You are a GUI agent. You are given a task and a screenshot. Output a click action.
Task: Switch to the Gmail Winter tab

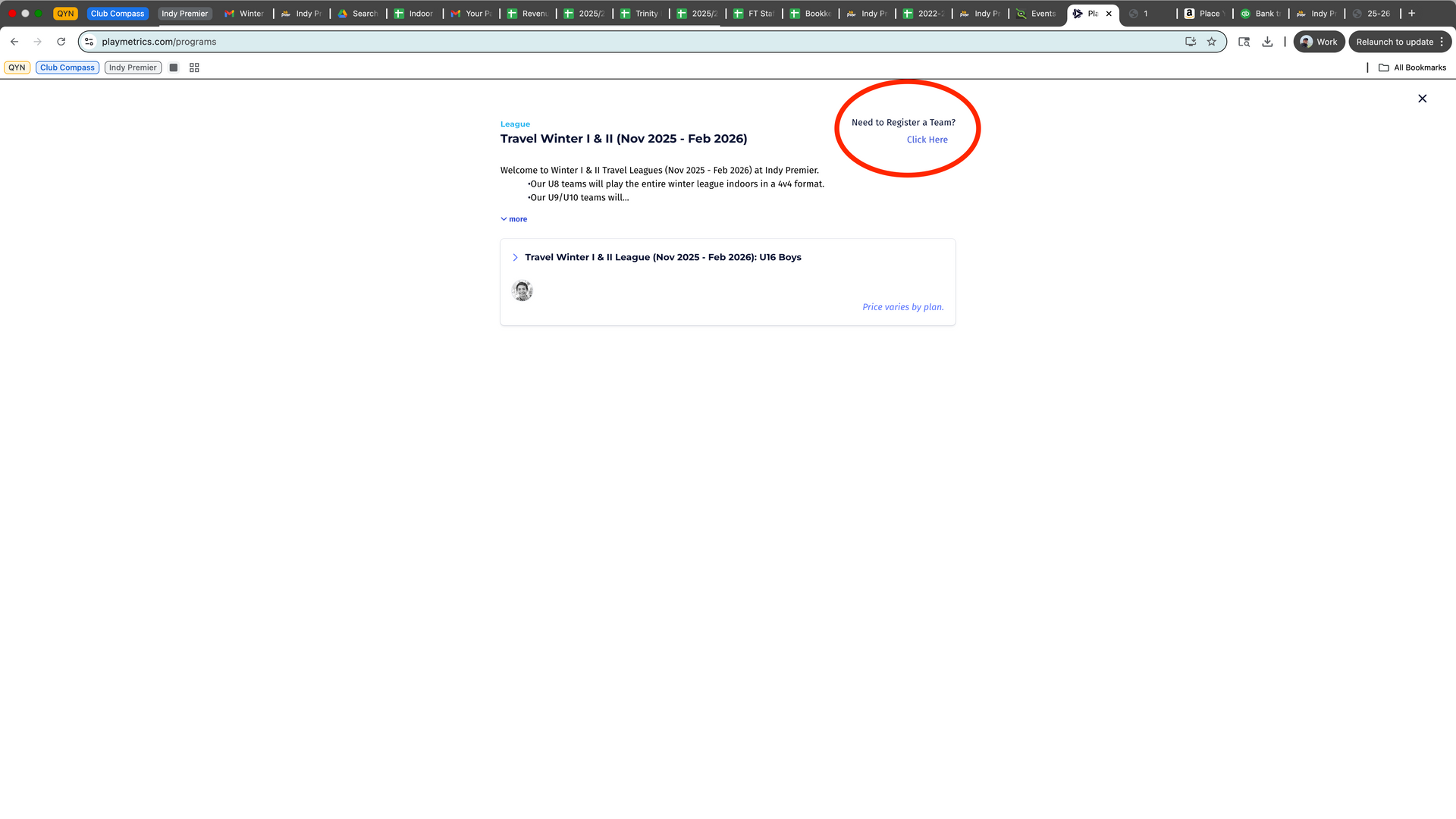(244, 14)
